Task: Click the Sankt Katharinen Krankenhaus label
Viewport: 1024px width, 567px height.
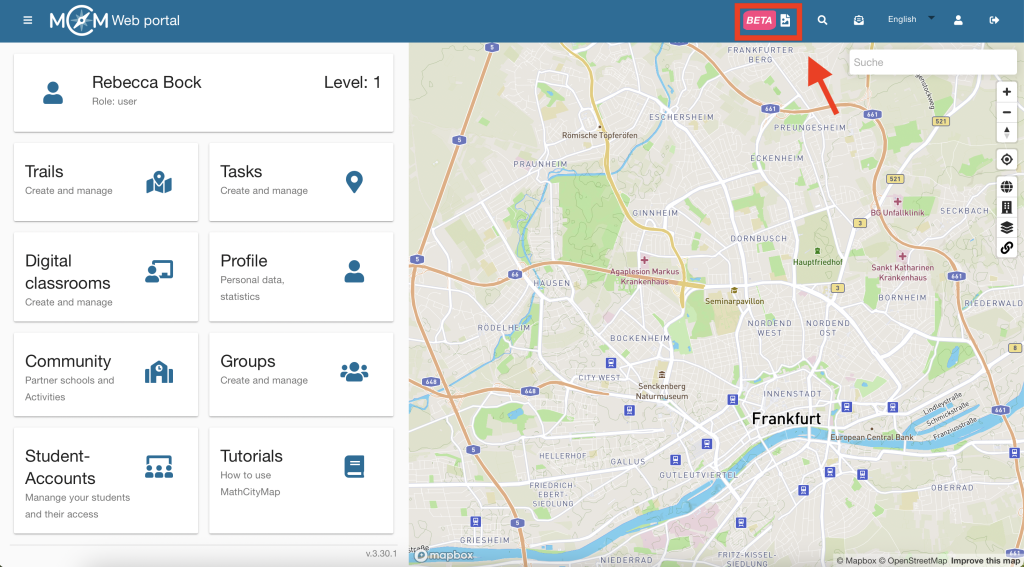Action: 902,272
